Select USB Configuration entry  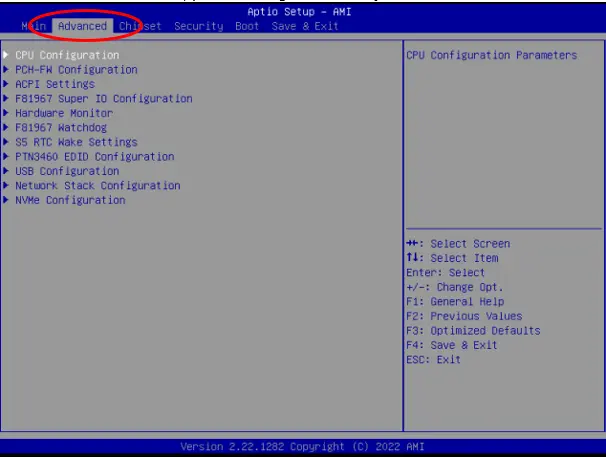(x=67, y=171)
